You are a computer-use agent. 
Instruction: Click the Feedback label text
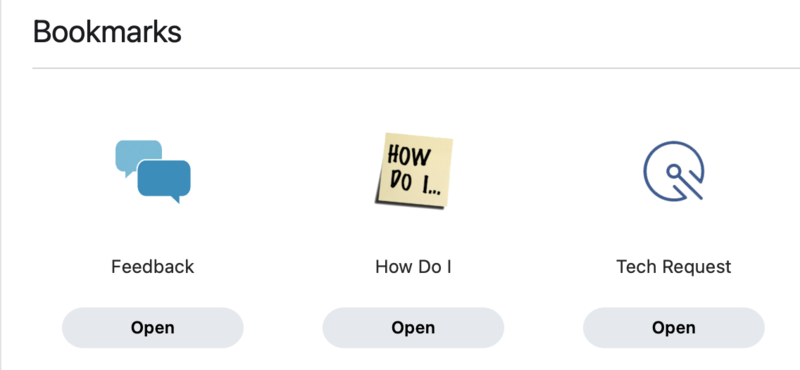pos(153,267)
